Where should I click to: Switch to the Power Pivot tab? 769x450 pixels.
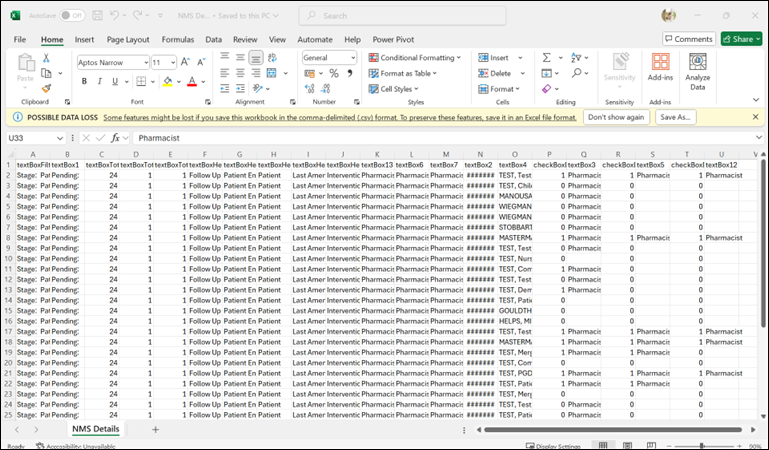tap(393, 40)
